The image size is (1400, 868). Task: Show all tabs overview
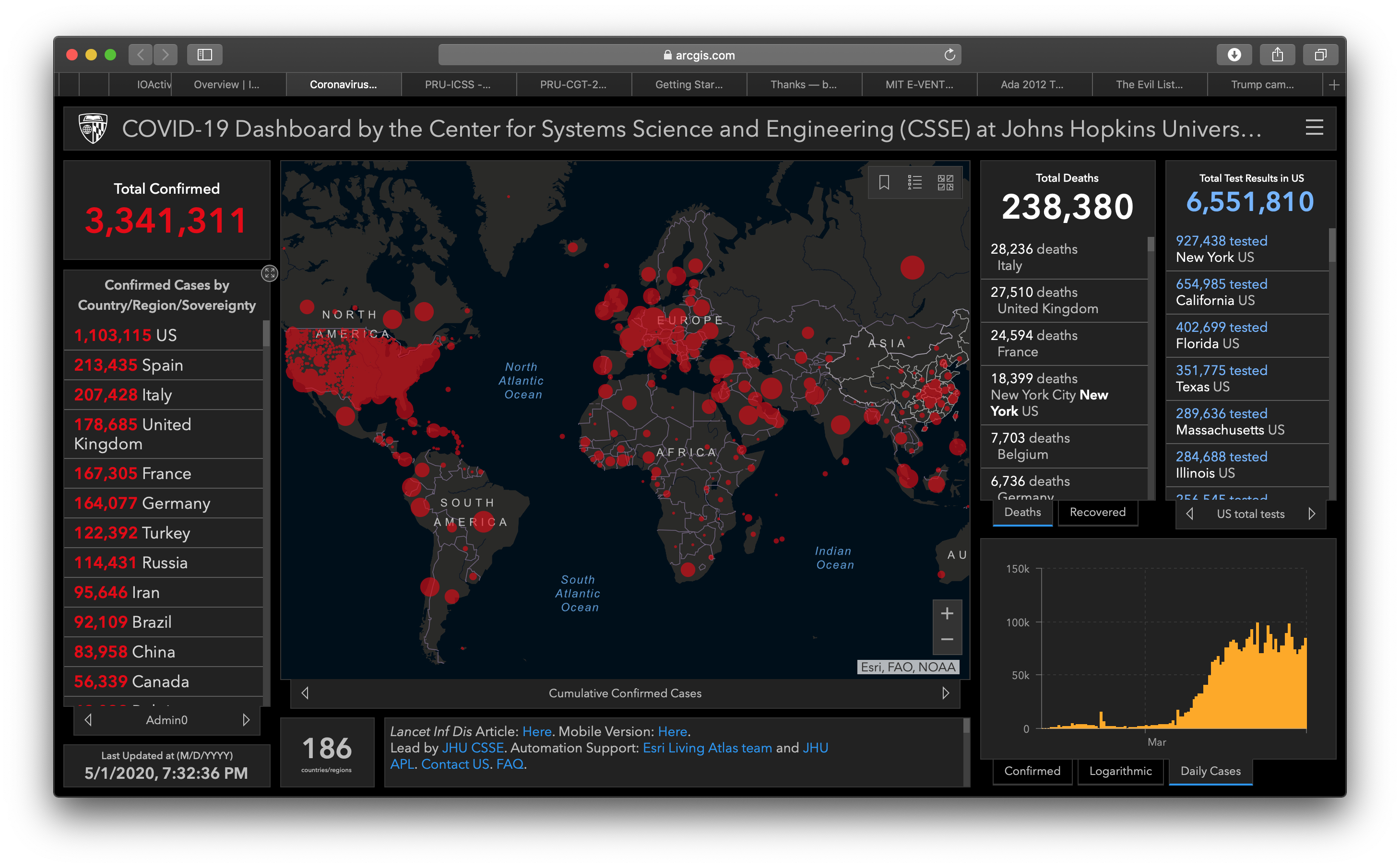tap(1321, 55)
